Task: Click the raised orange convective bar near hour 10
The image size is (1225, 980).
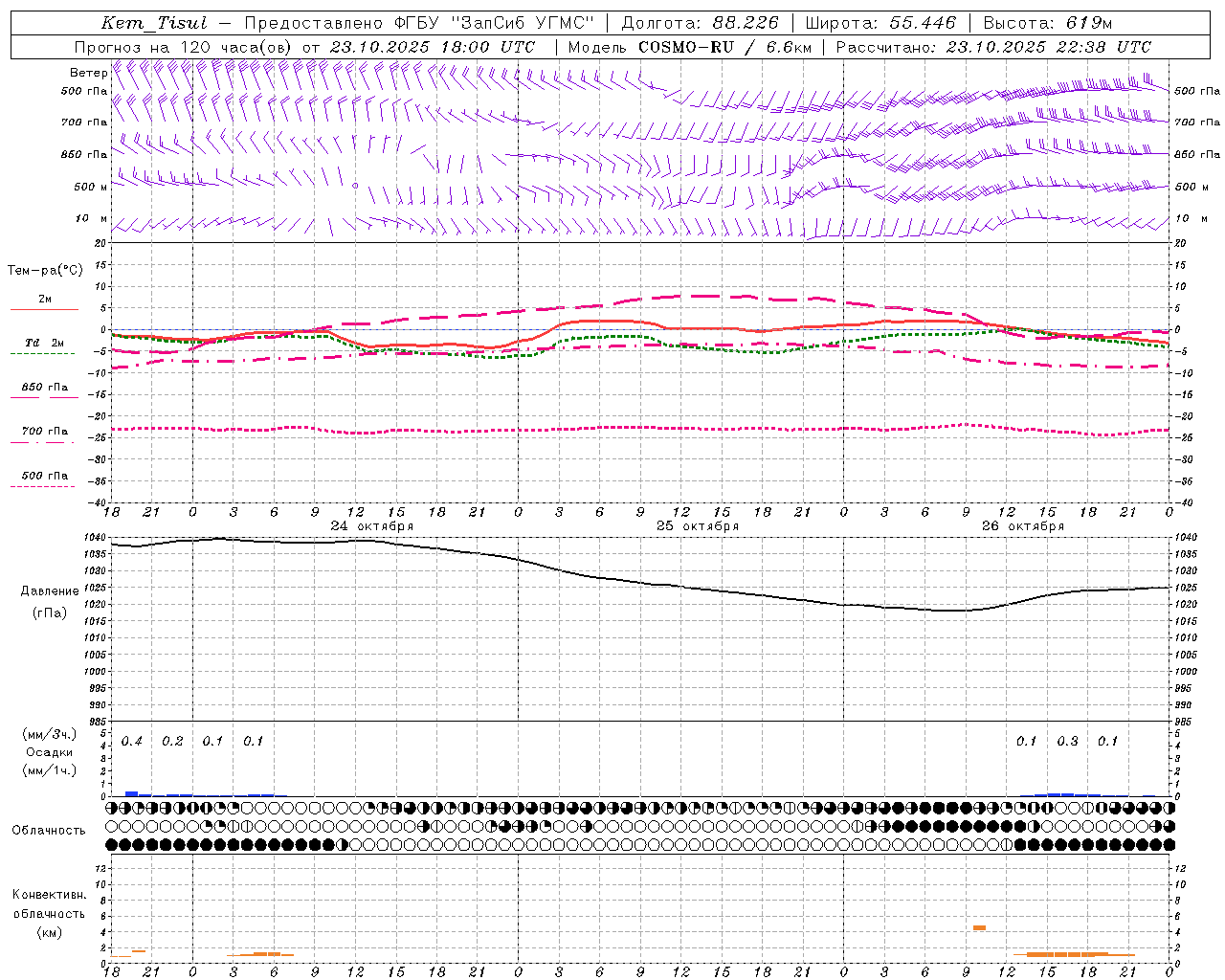Action: [979, 927]
